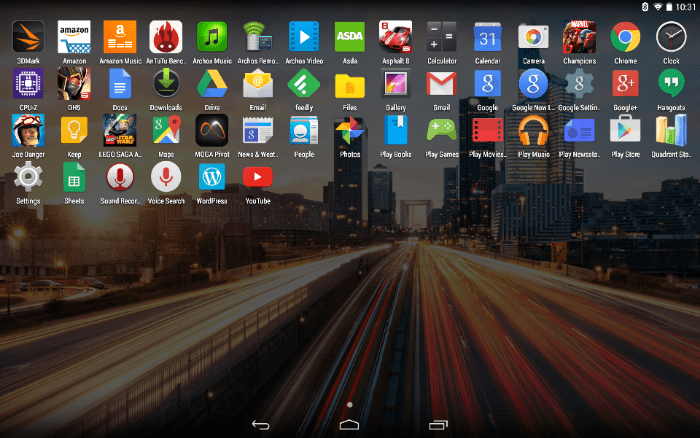Tap the 10:31 clock in status bar
This screenshot has width=700, height=438.
pos(685,7)
